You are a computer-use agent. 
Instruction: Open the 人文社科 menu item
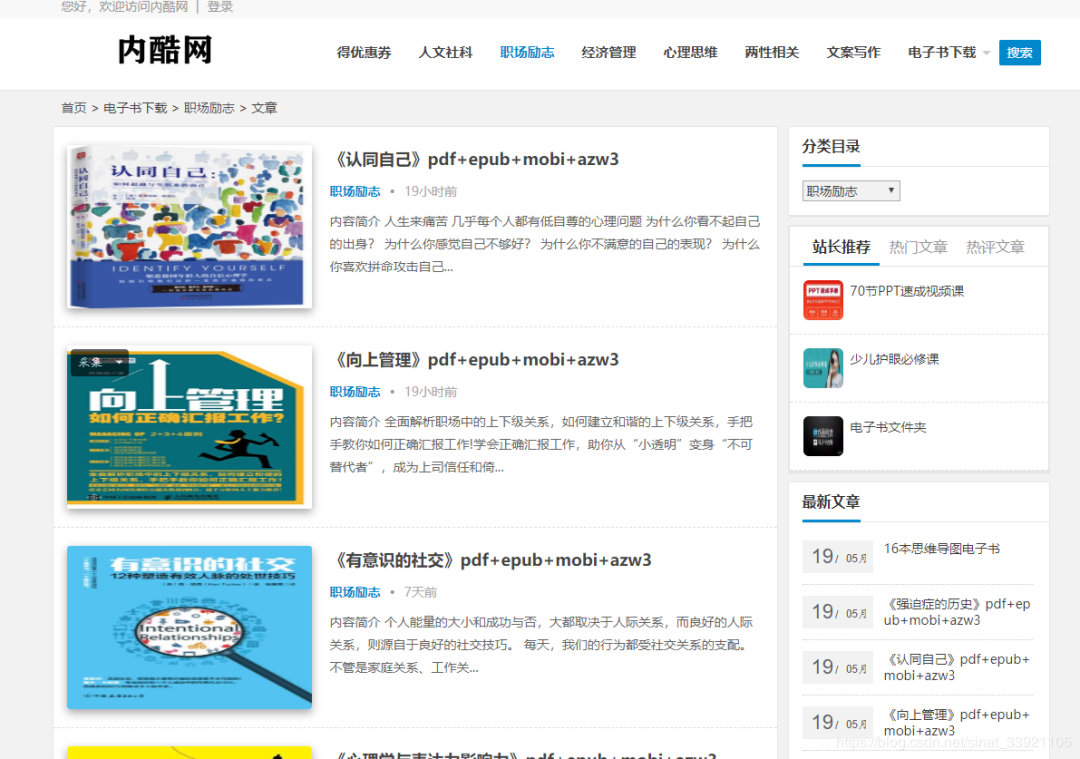coord(446,52)
